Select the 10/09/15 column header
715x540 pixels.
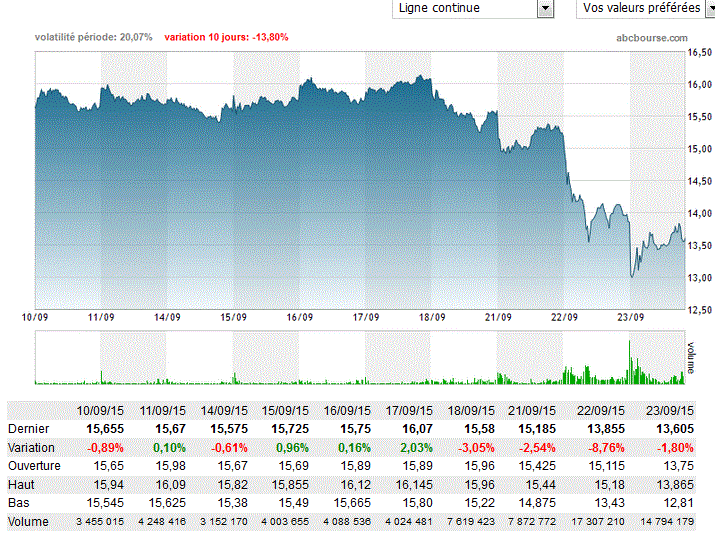[100, 411]
